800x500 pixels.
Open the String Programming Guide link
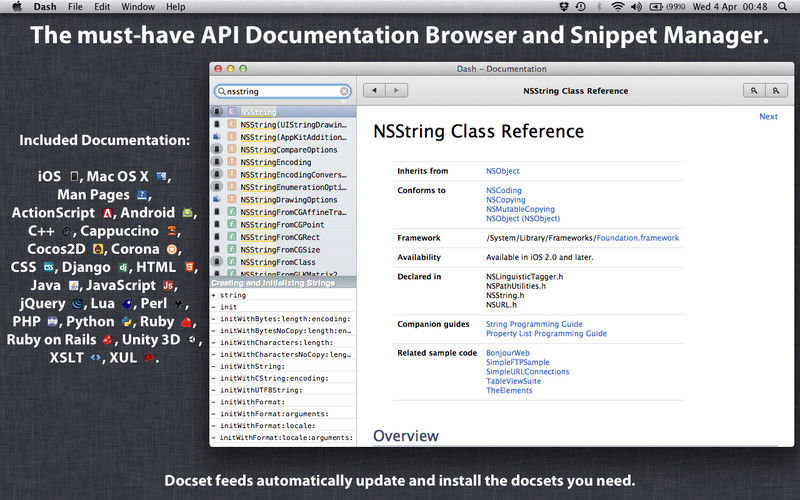pyautogui.click(x=534, y=324)
